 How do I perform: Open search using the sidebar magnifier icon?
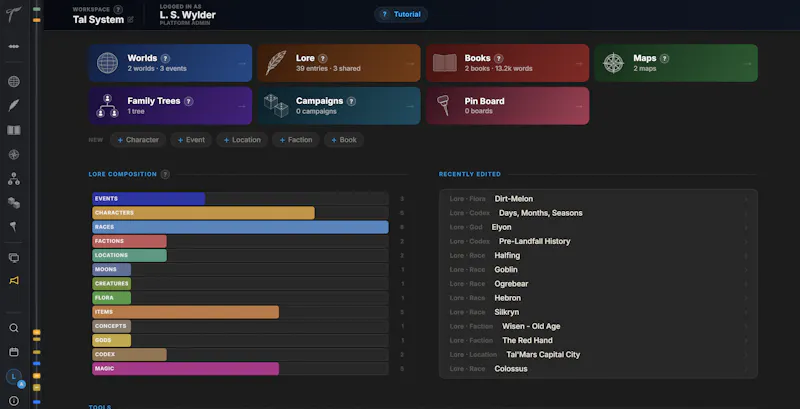click(x=14, y=328)
